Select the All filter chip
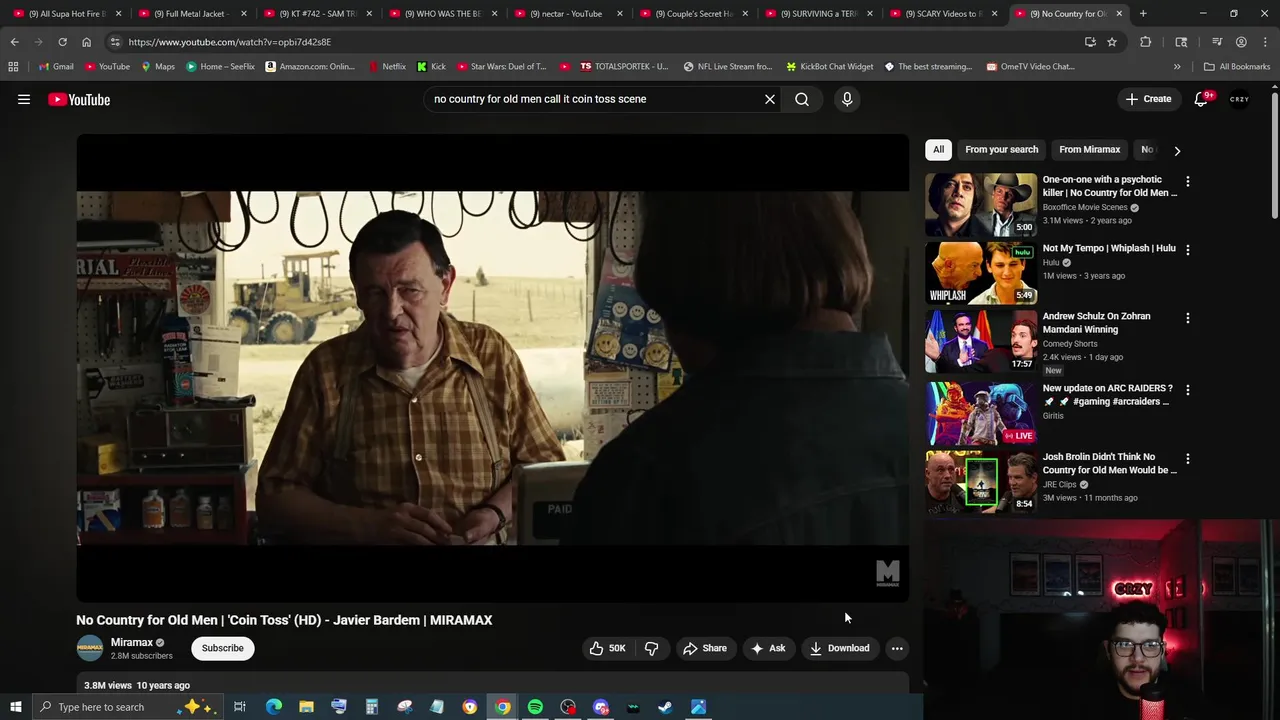 pos(938,150)
